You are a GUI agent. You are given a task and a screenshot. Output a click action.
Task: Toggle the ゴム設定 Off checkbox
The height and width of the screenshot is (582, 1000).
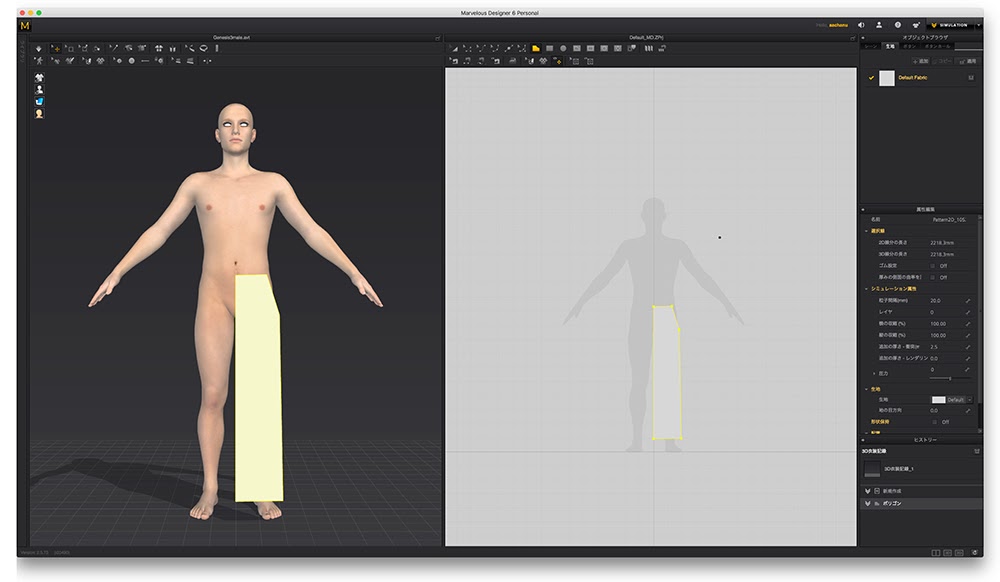point(932,266)
